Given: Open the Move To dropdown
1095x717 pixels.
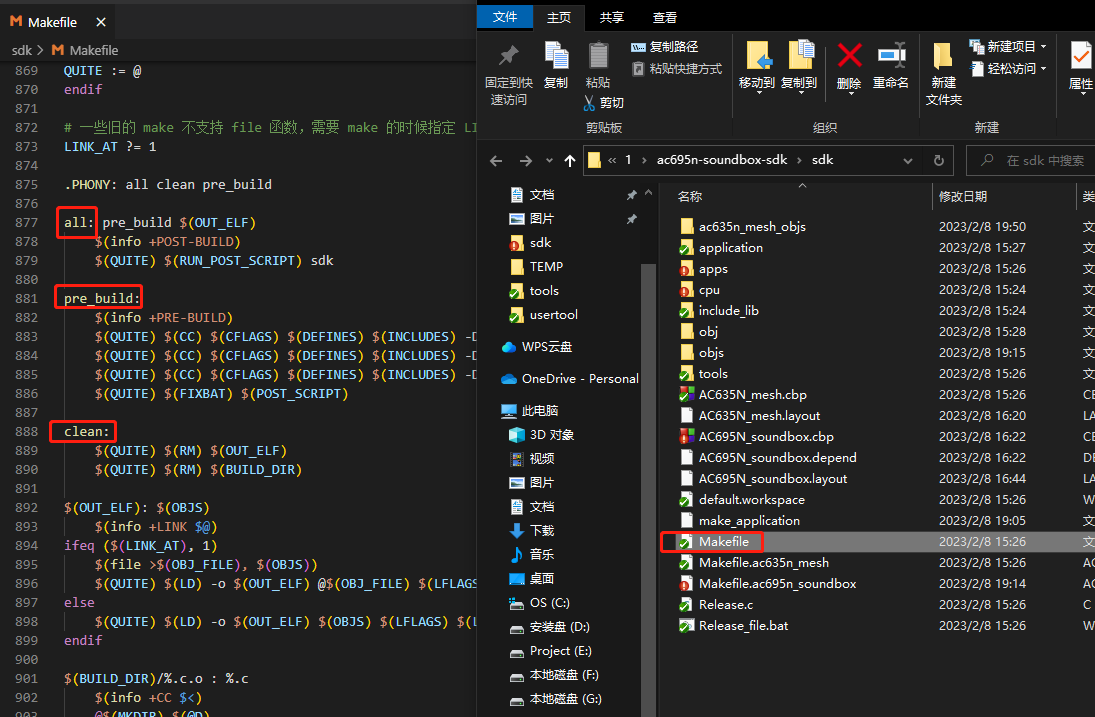Looking at the screenshot, I should 758,91.
